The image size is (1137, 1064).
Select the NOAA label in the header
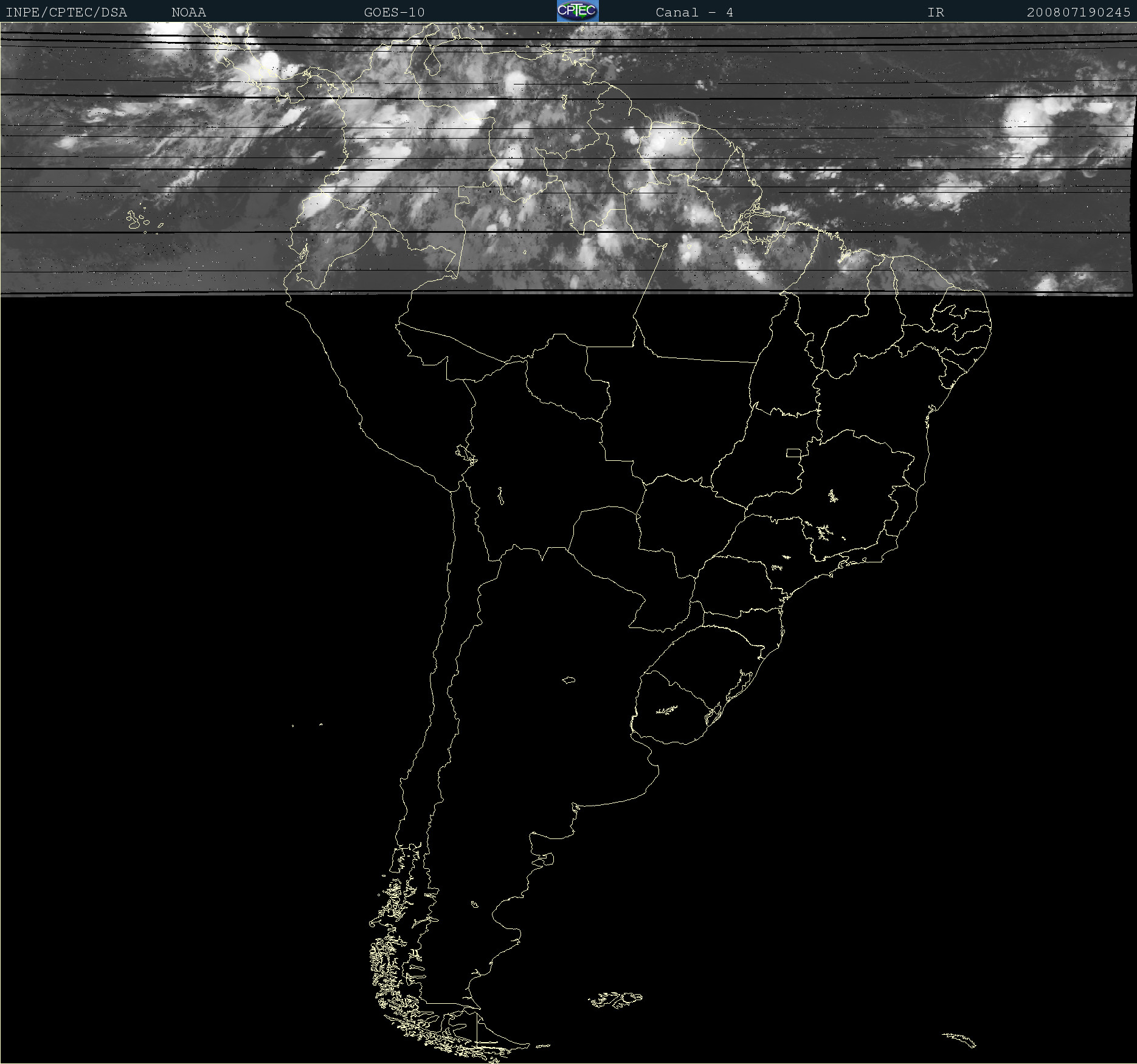pos(188,12)
